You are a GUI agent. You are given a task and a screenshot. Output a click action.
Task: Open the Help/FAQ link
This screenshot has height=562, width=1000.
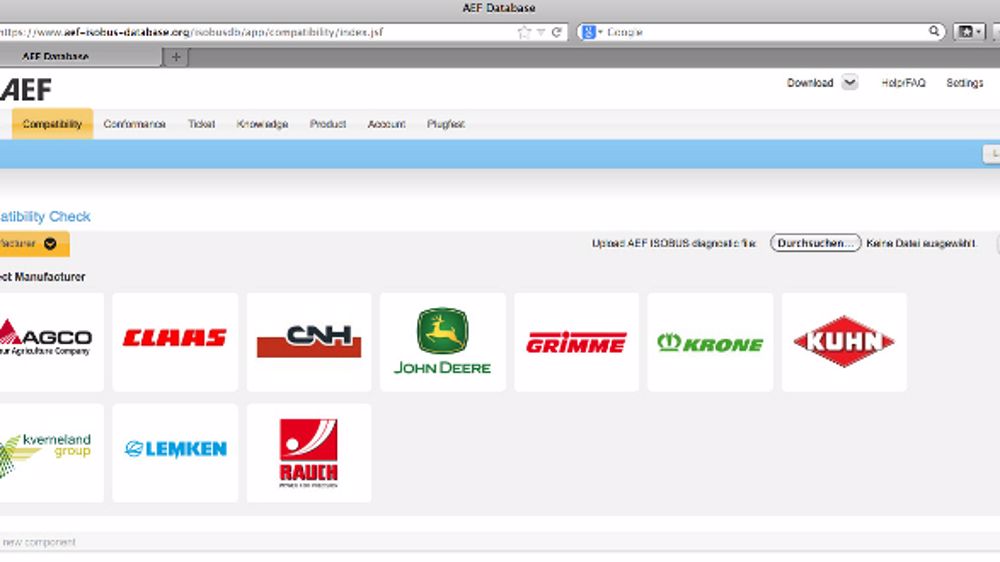(903, 83)
